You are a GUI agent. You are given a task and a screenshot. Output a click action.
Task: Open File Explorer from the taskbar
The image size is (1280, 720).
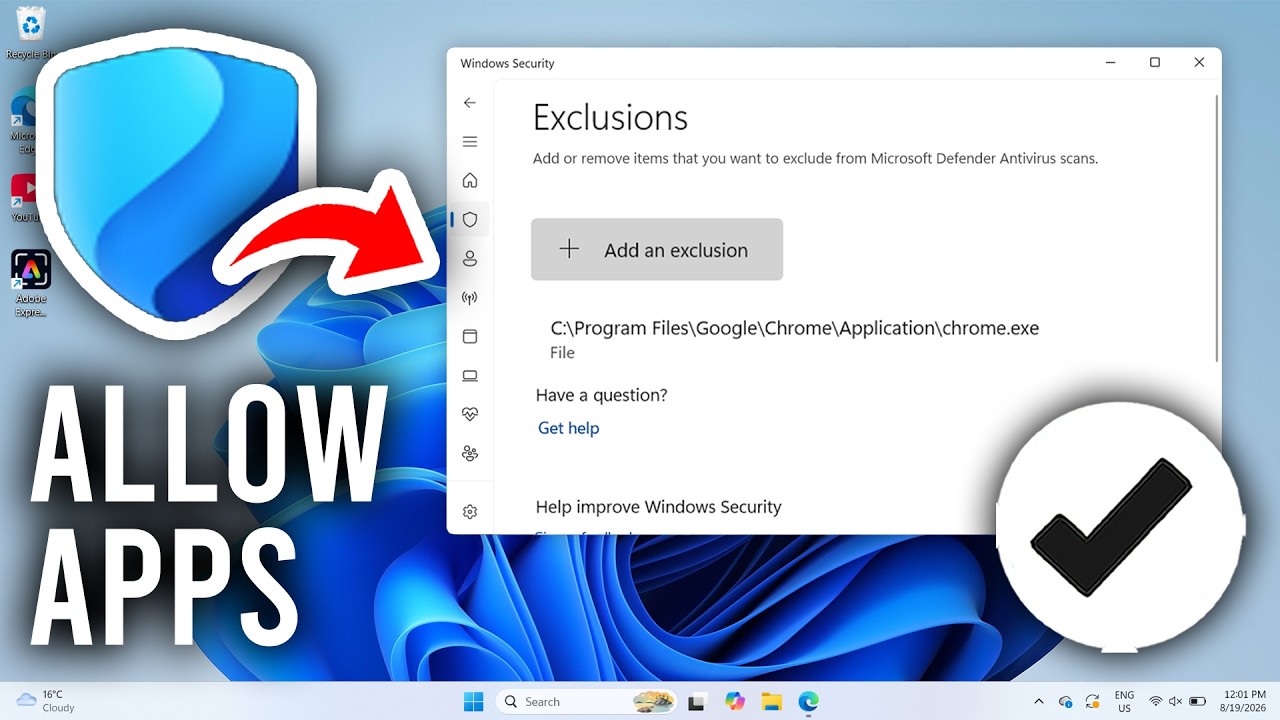click(x=771, y=701)
